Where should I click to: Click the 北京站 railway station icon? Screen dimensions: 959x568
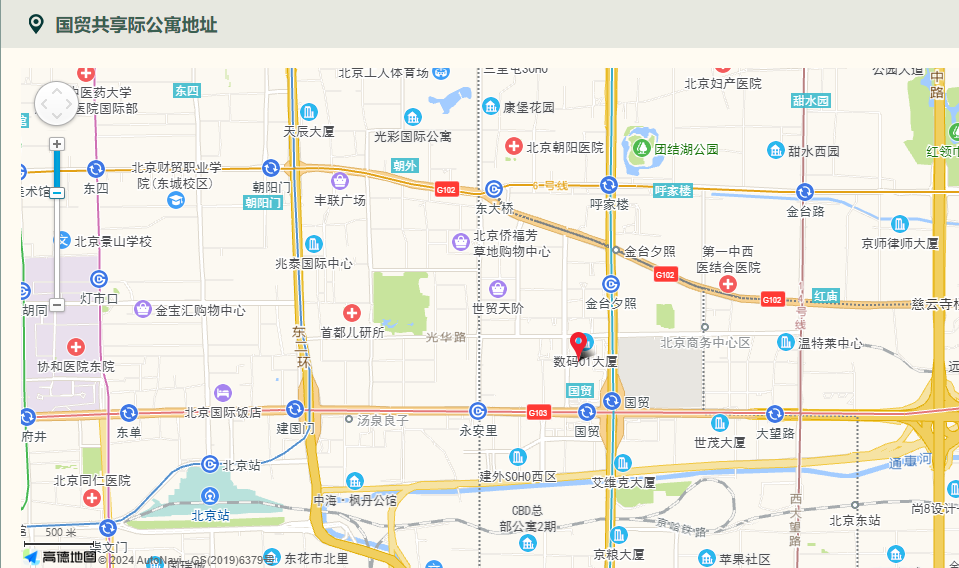tap(210, 495)
